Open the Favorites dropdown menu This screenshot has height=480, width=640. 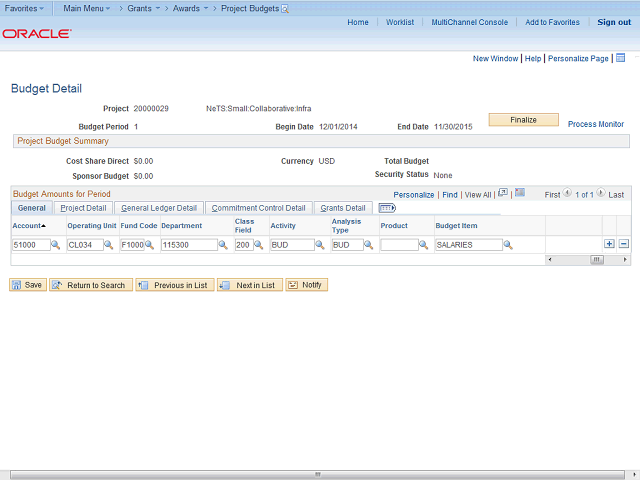(24, 8)
